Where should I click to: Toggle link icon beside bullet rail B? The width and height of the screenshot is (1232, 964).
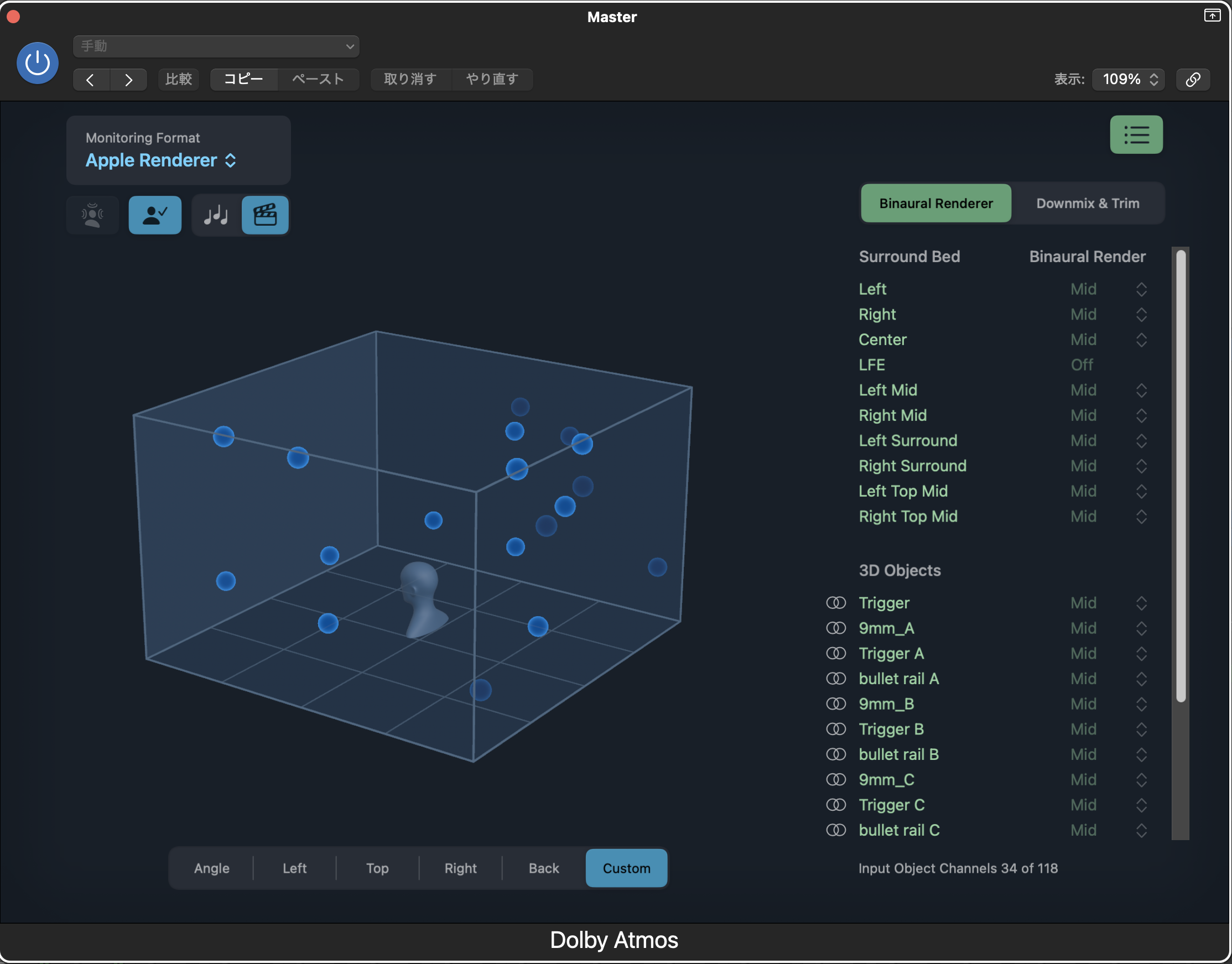(836, 754)
